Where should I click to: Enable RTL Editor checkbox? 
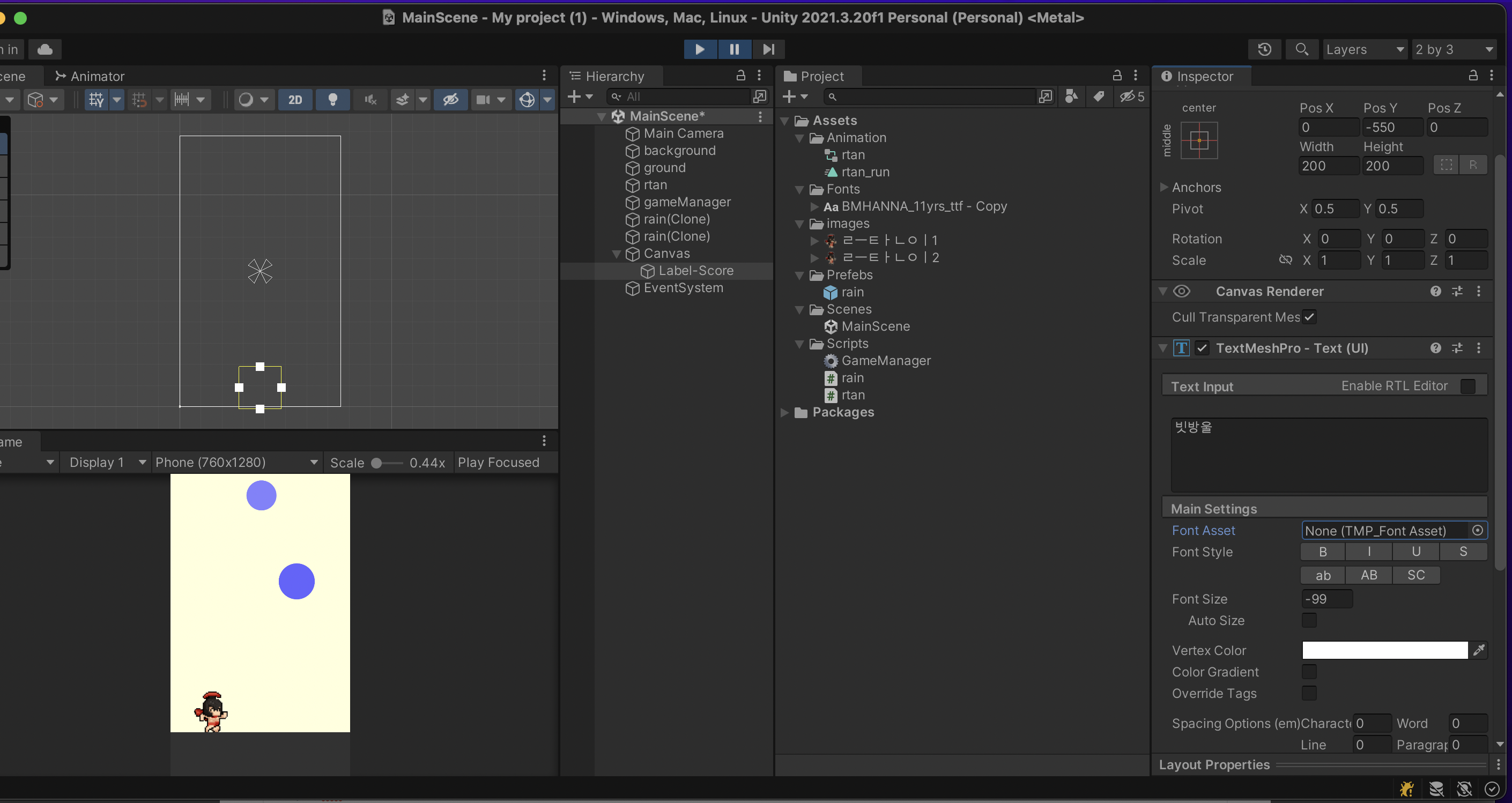pyautogui.click(x=1467, y=386)
